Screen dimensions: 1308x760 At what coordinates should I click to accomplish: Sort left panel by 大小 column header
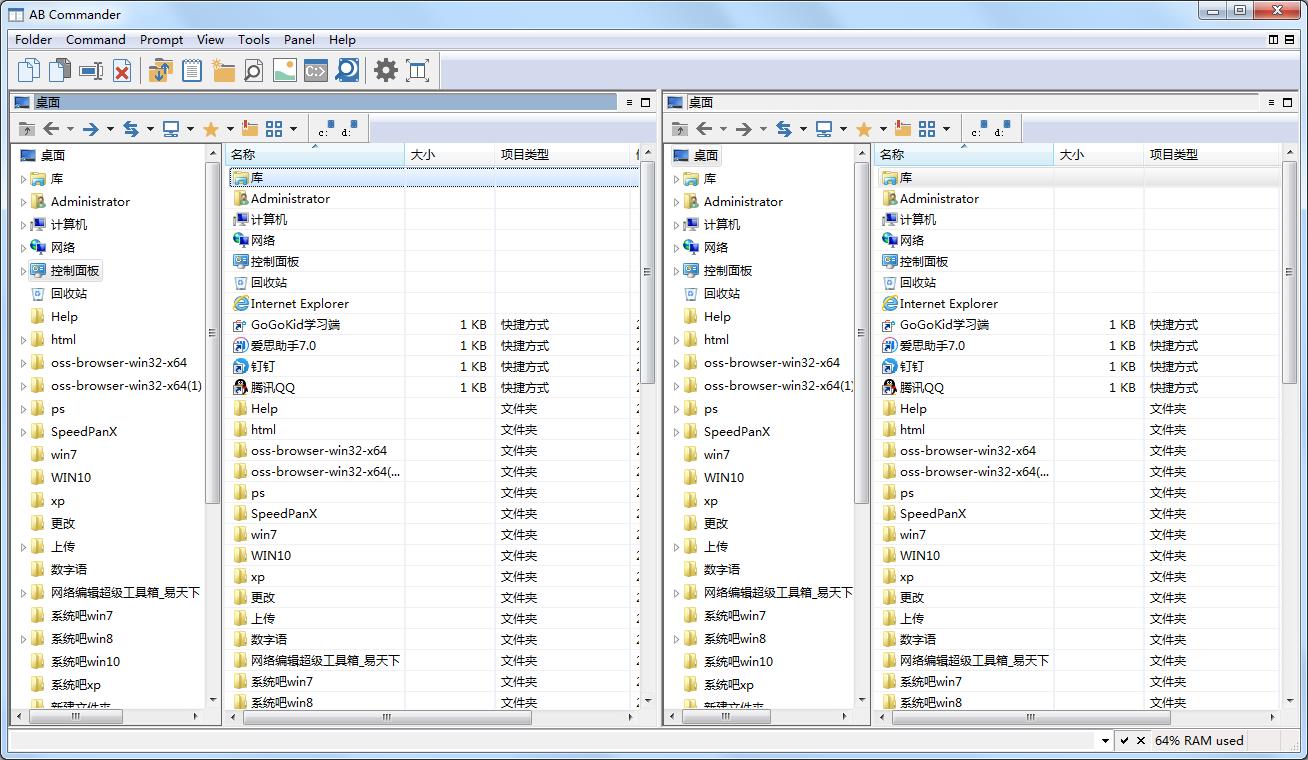click(450, 155)
